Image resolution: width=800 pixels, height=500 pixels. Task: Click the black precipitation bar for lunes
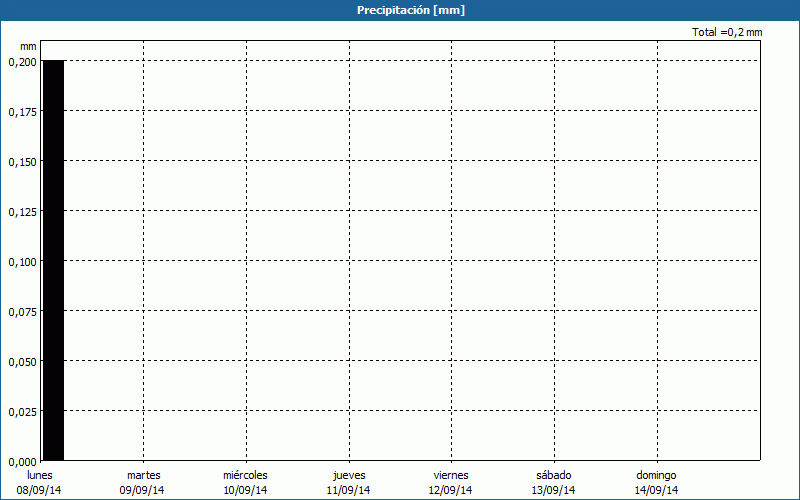point(54,260)
